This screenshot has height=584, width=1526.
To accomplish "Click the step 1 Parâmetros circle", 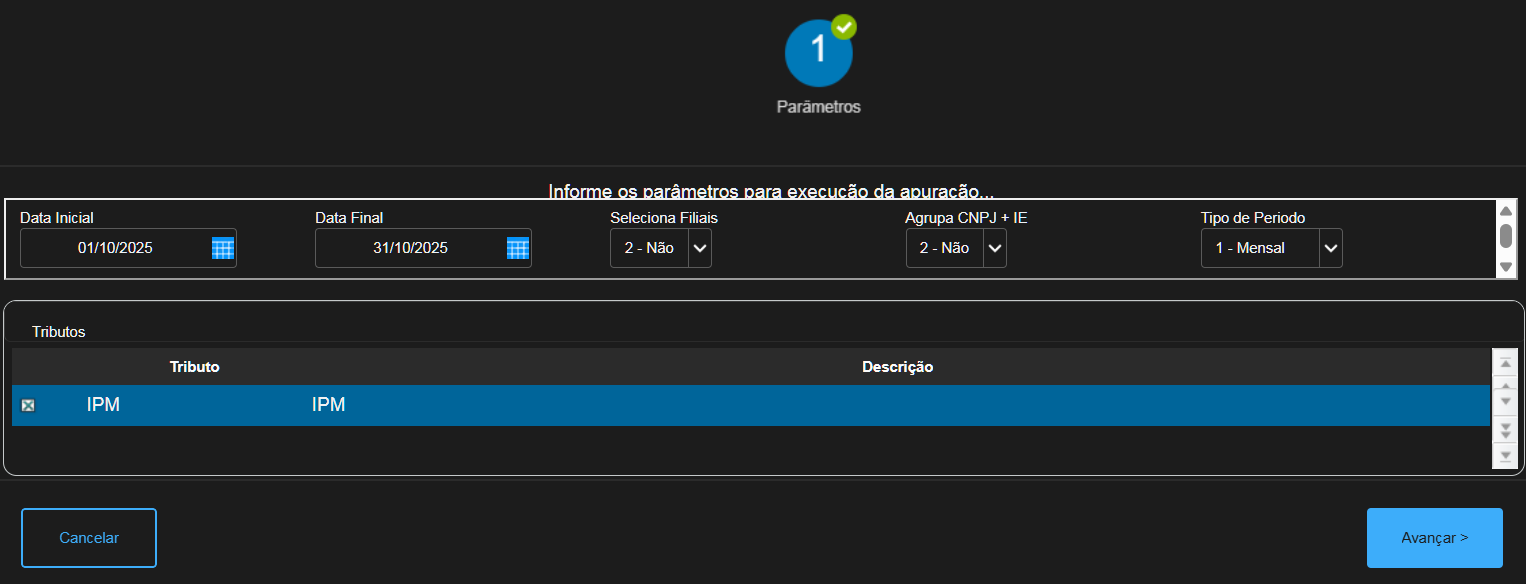I will coord(818,51).
